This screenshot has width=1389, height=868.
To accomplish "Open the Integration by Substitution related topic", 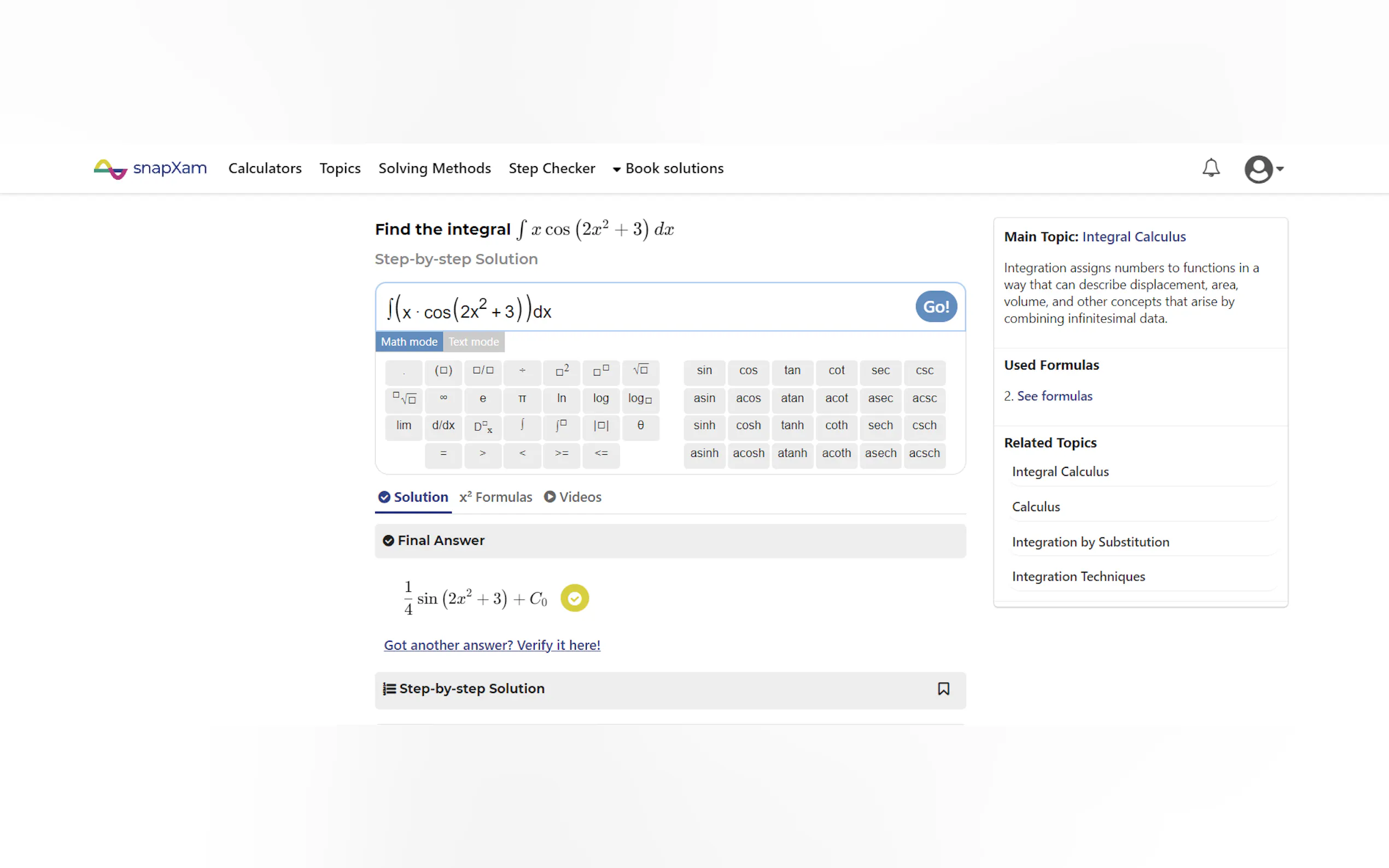I will (x=1090, y=542).
